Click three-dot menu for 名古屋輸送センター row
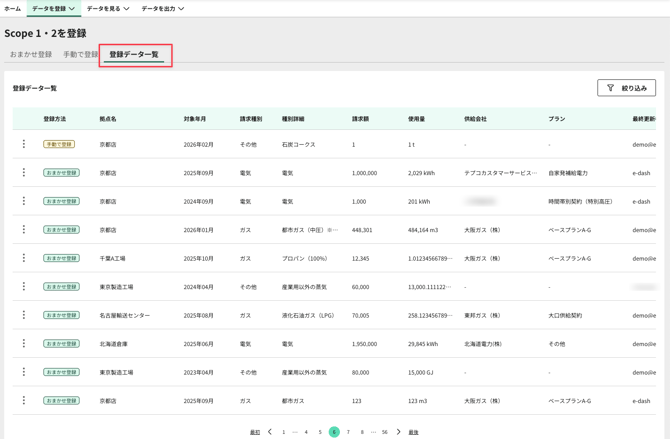The image size is (670, 439). [24, 315]
